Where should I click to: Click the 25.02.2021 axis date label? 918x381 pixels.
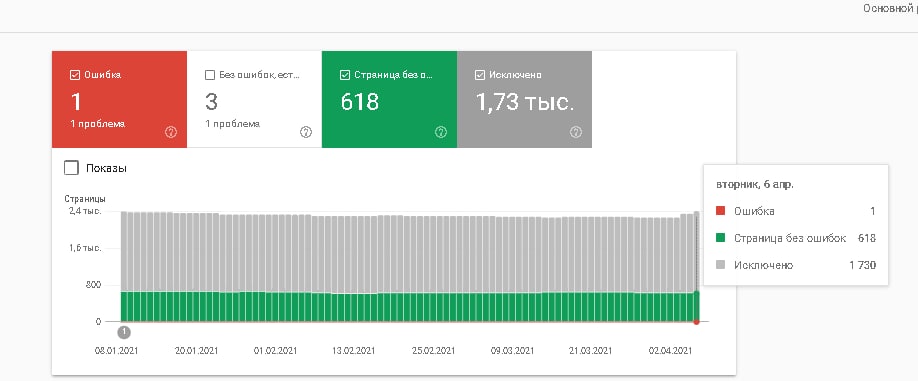tap(433, 351)
